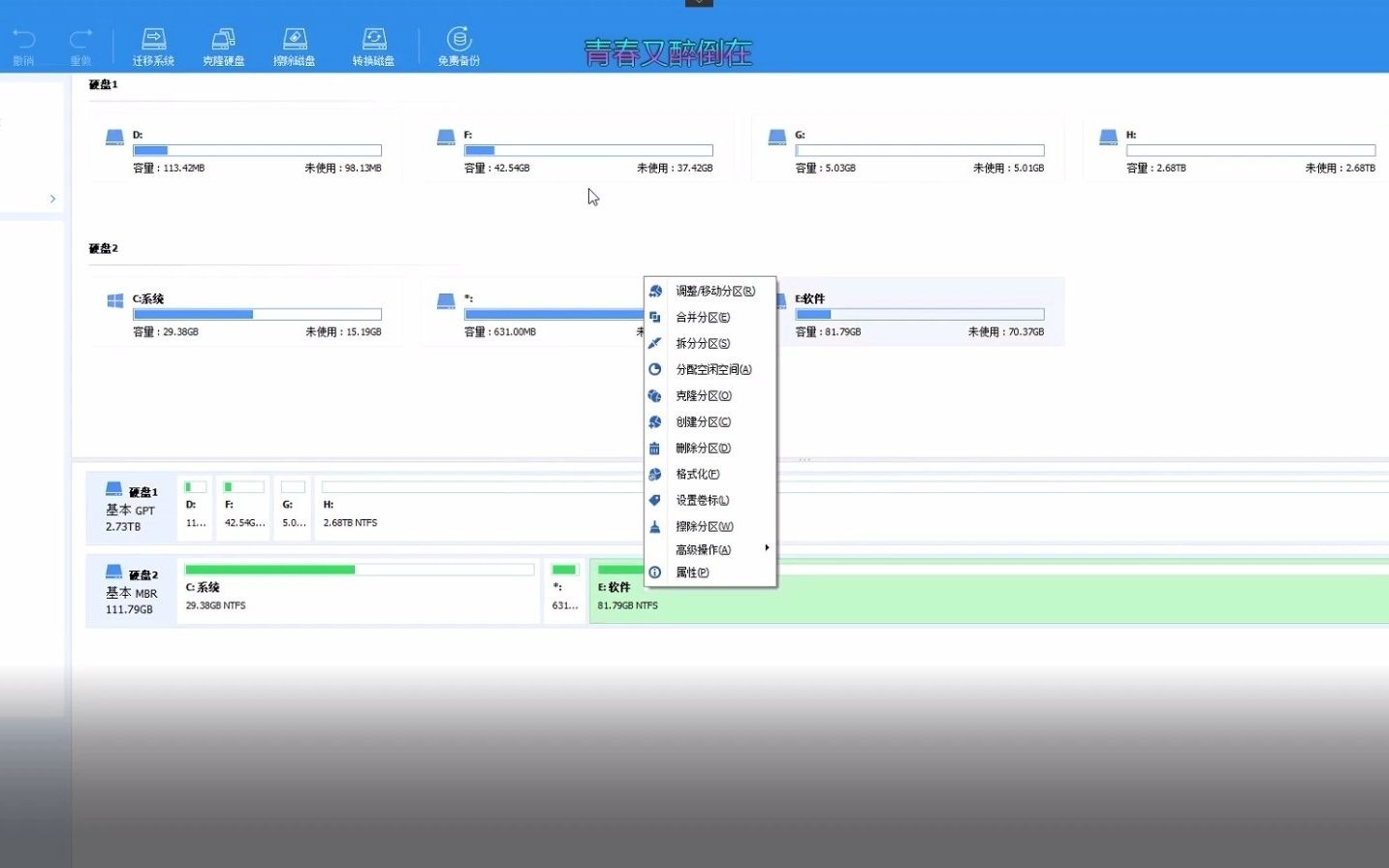Click the E:软件 partition usage bar
Image resolution: width=1389 pixels, height=868 pixels.
point(920,314)
